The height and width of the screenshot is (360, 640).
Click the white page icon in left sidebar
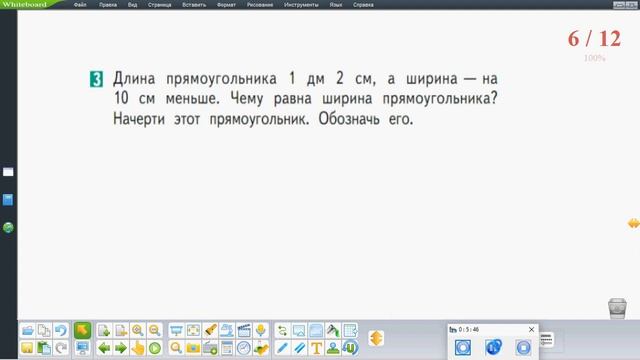tap(8, 172)
